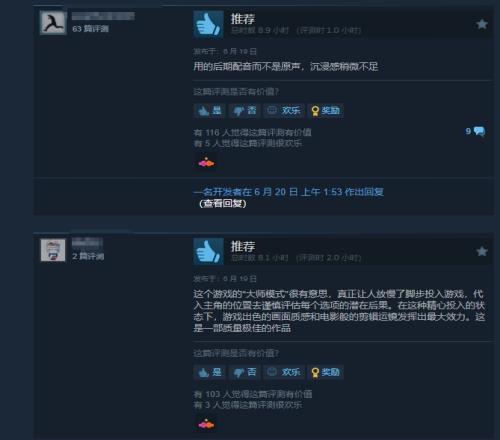Open first reviewer's avatar profile picture
The width and height of the screenshot is (500, 440).
pos(53,22)
